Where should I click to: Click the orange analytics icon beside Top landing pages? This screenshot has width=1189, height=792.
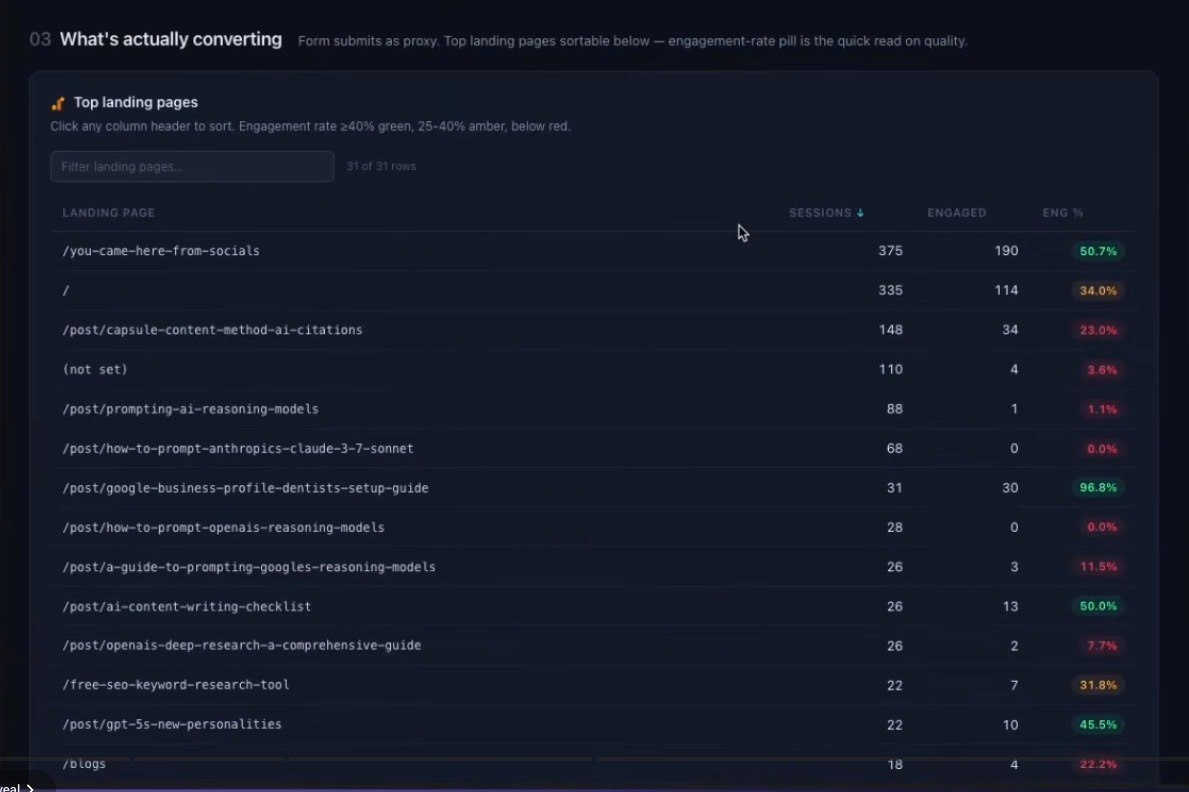58,103
